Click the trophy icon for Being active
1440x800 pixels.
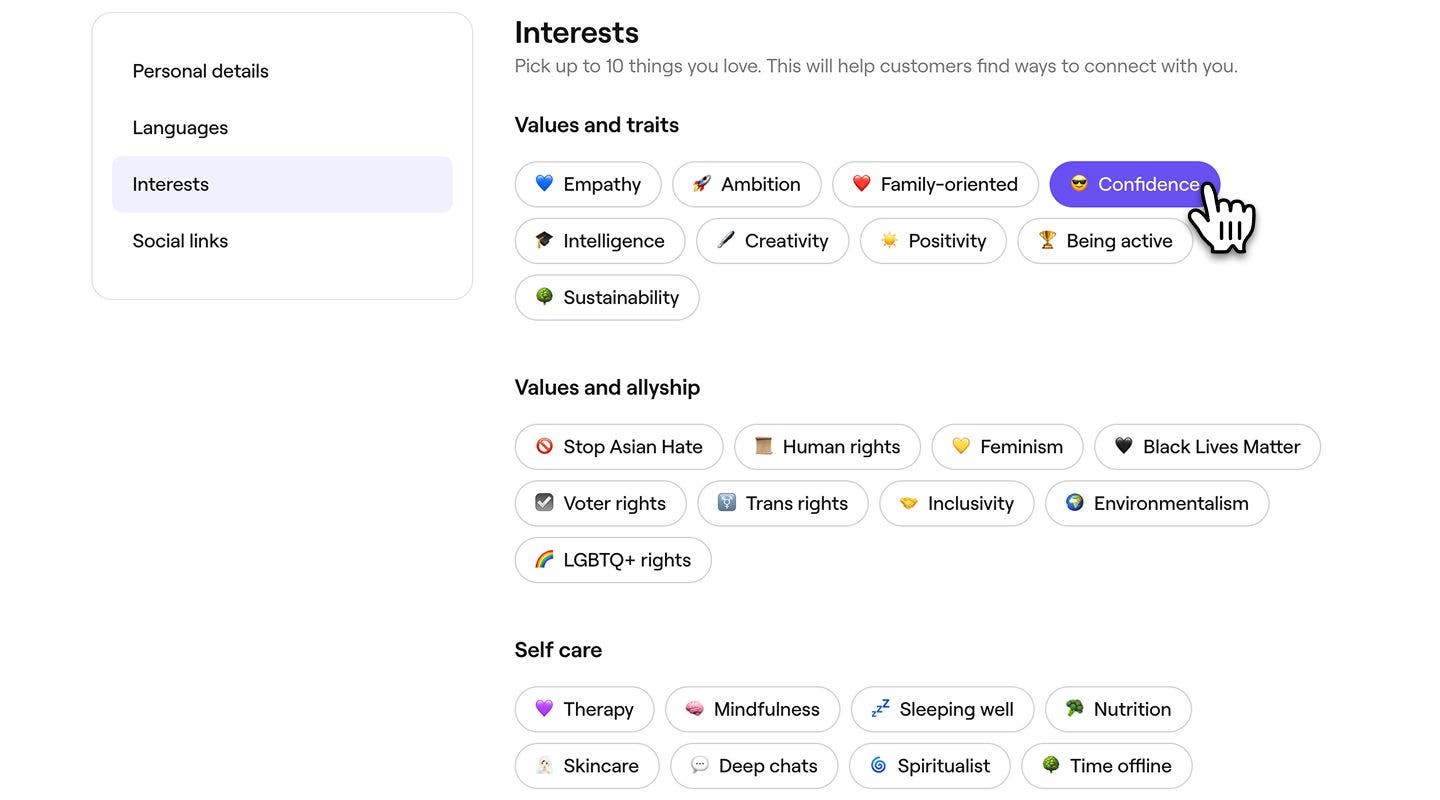point(1047,241)
